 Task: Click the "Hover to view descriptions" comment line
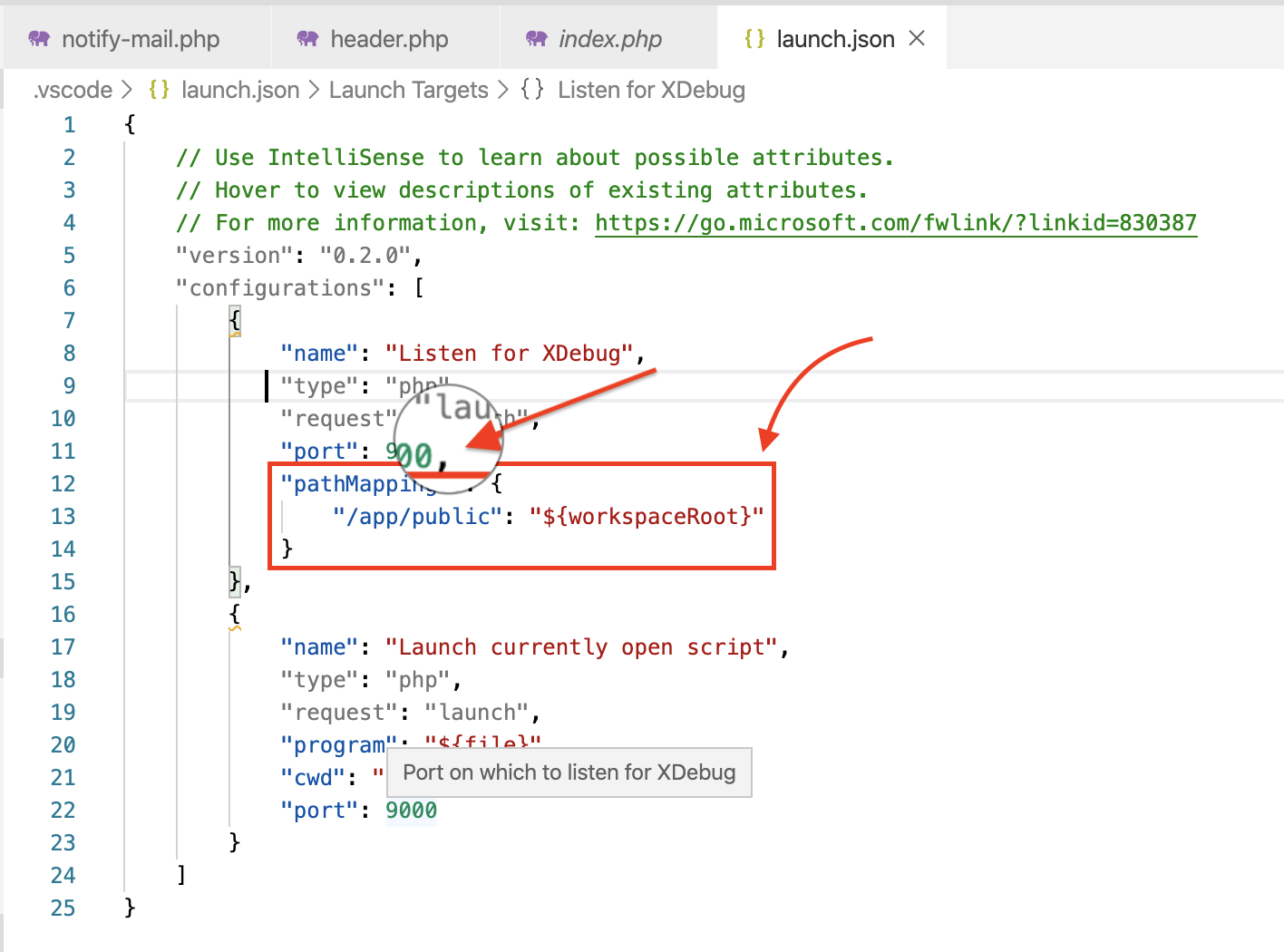(x=522, y=190)
